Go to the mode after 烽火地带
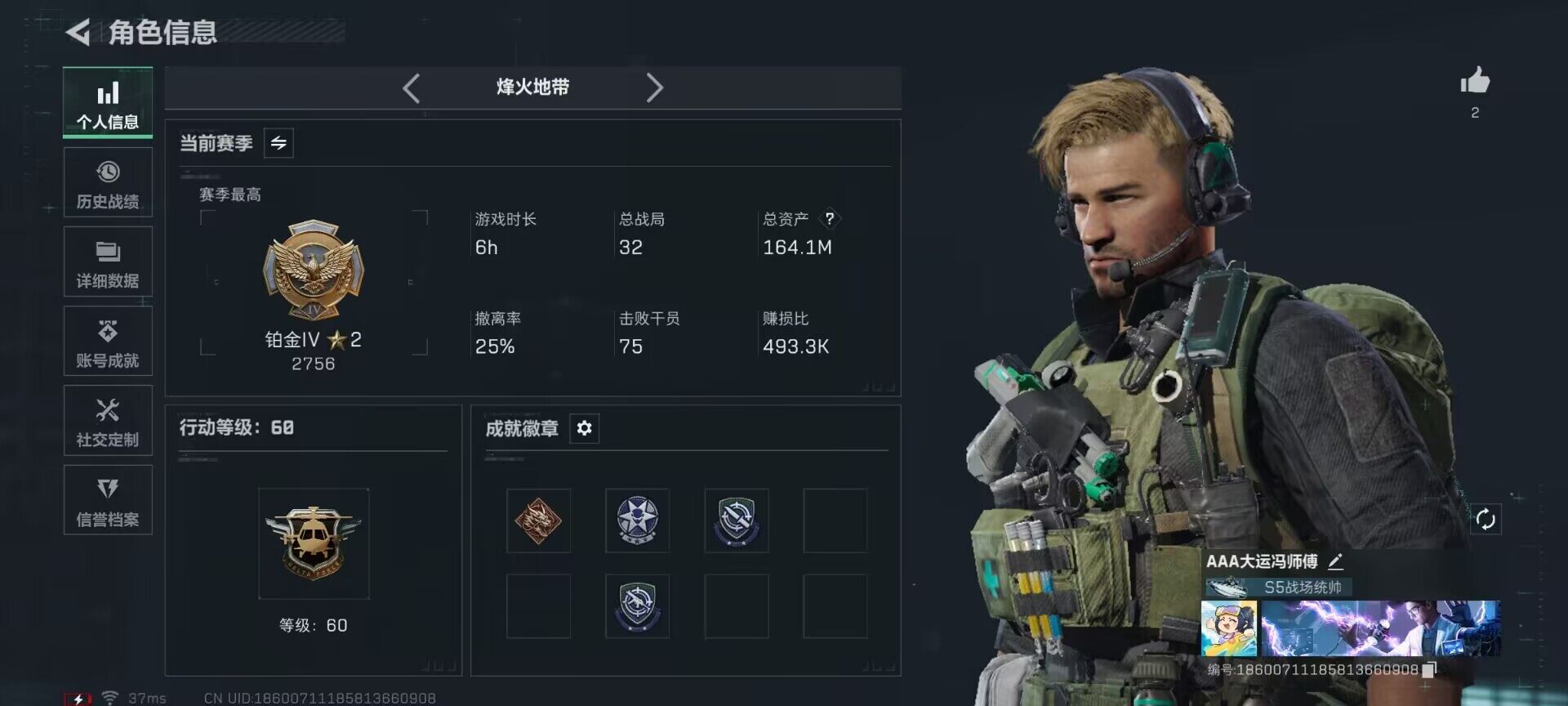 click(x=654, y=87)
